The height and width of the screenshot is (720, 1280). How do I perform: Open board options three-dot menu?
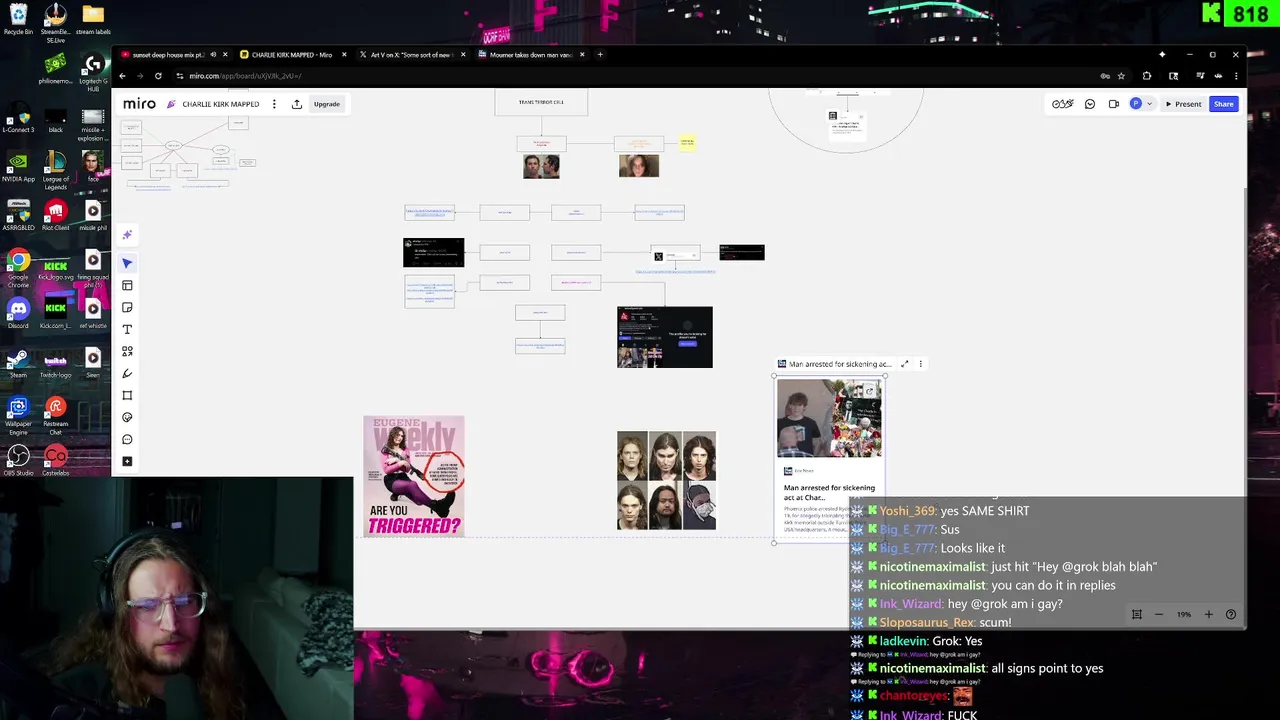[x=274, y=104]
